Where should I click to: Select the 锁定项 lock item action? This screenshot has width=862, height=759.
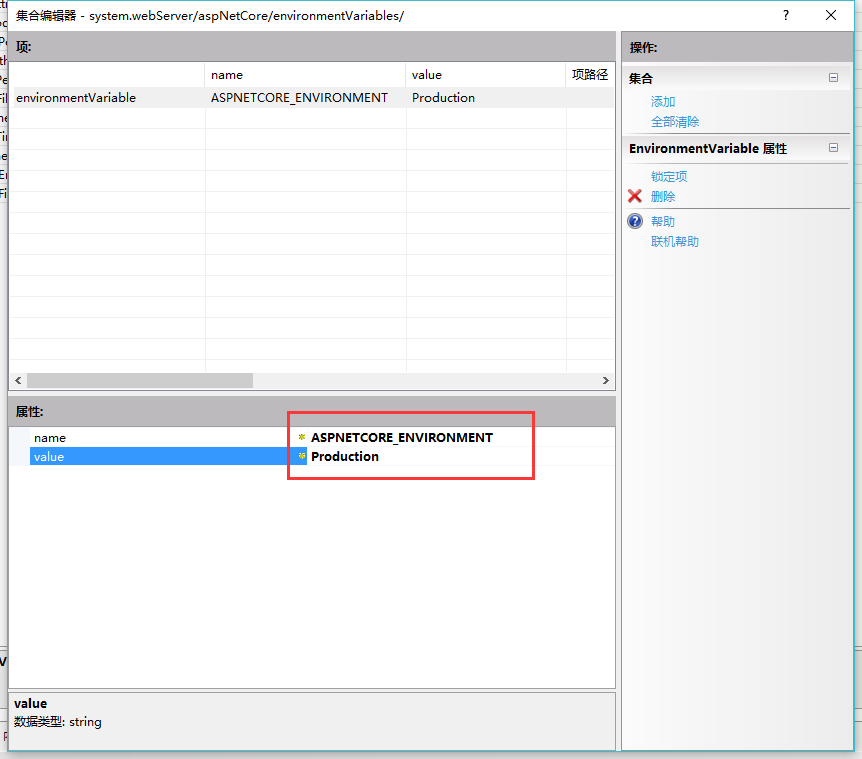coord(668,176)
